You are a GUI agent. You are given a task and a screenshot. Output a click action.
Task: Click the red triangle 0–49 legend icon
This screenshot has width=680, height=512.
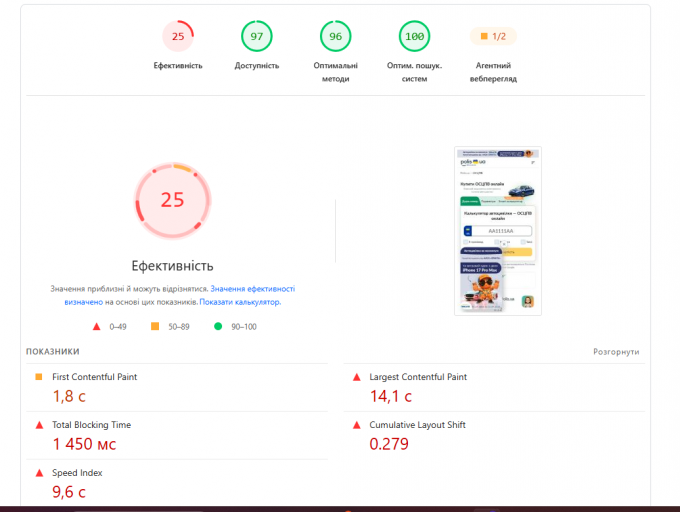pyautogui.click(x=96, y=326)
